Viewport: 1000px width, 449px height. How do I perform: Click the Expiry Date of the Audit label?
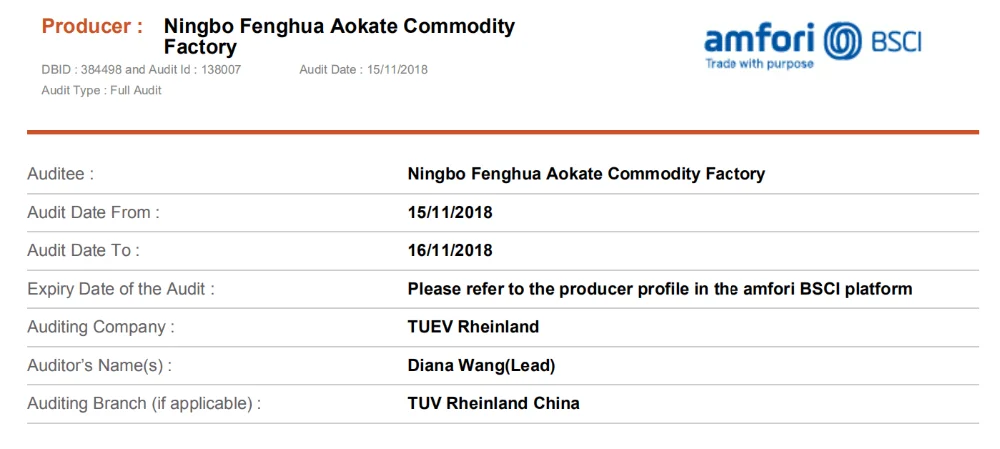(x=121, y=289)
